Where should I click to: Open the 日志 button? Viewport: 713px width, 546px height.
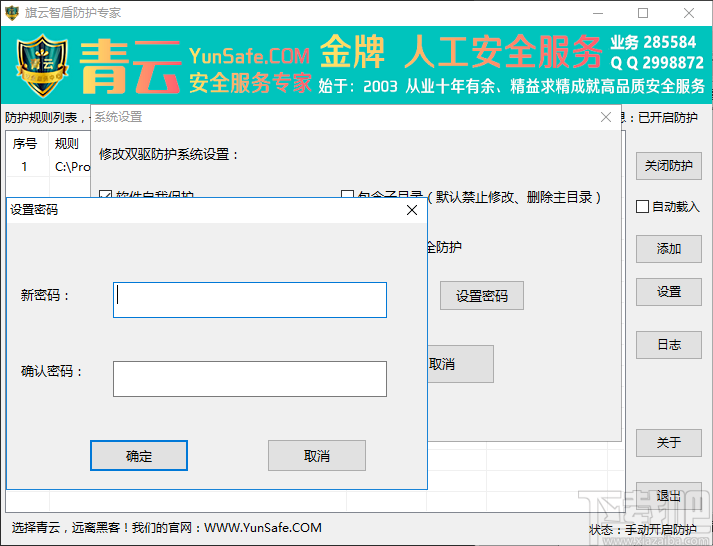click(668, 345)
